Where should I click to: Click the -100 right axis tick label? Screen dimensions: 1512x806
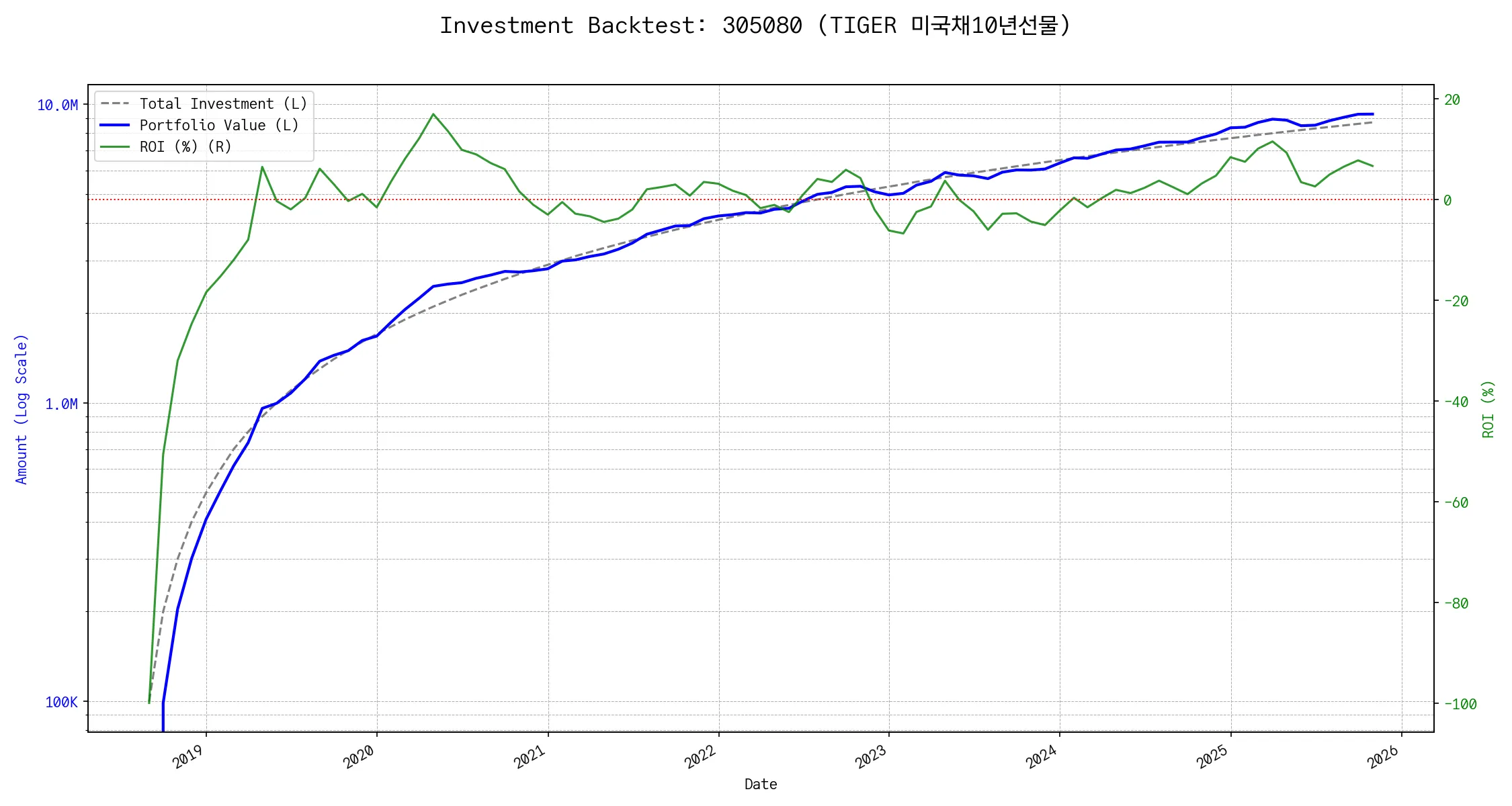click(1460, 705)
